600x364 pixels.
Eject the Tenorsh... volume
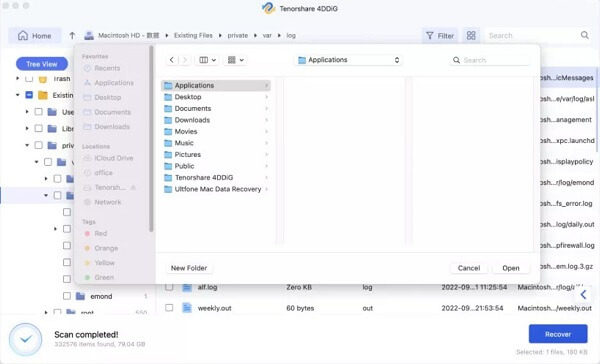tap(133, 188)
